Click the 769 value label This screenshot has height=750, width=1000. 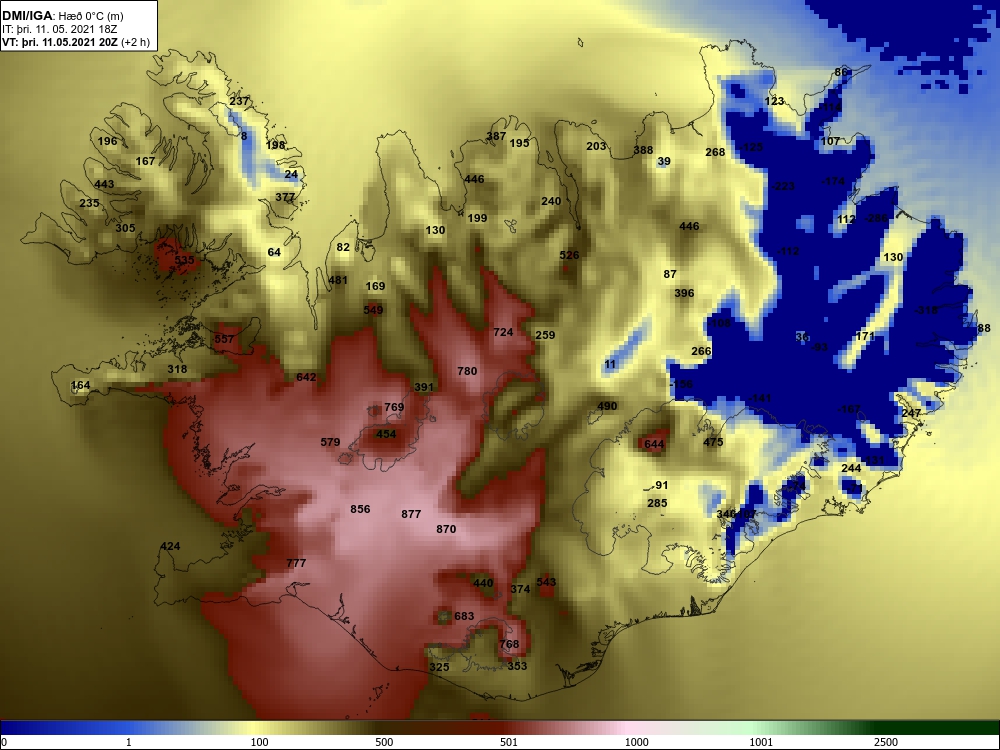pyautogui.click(x=394, y=408)
